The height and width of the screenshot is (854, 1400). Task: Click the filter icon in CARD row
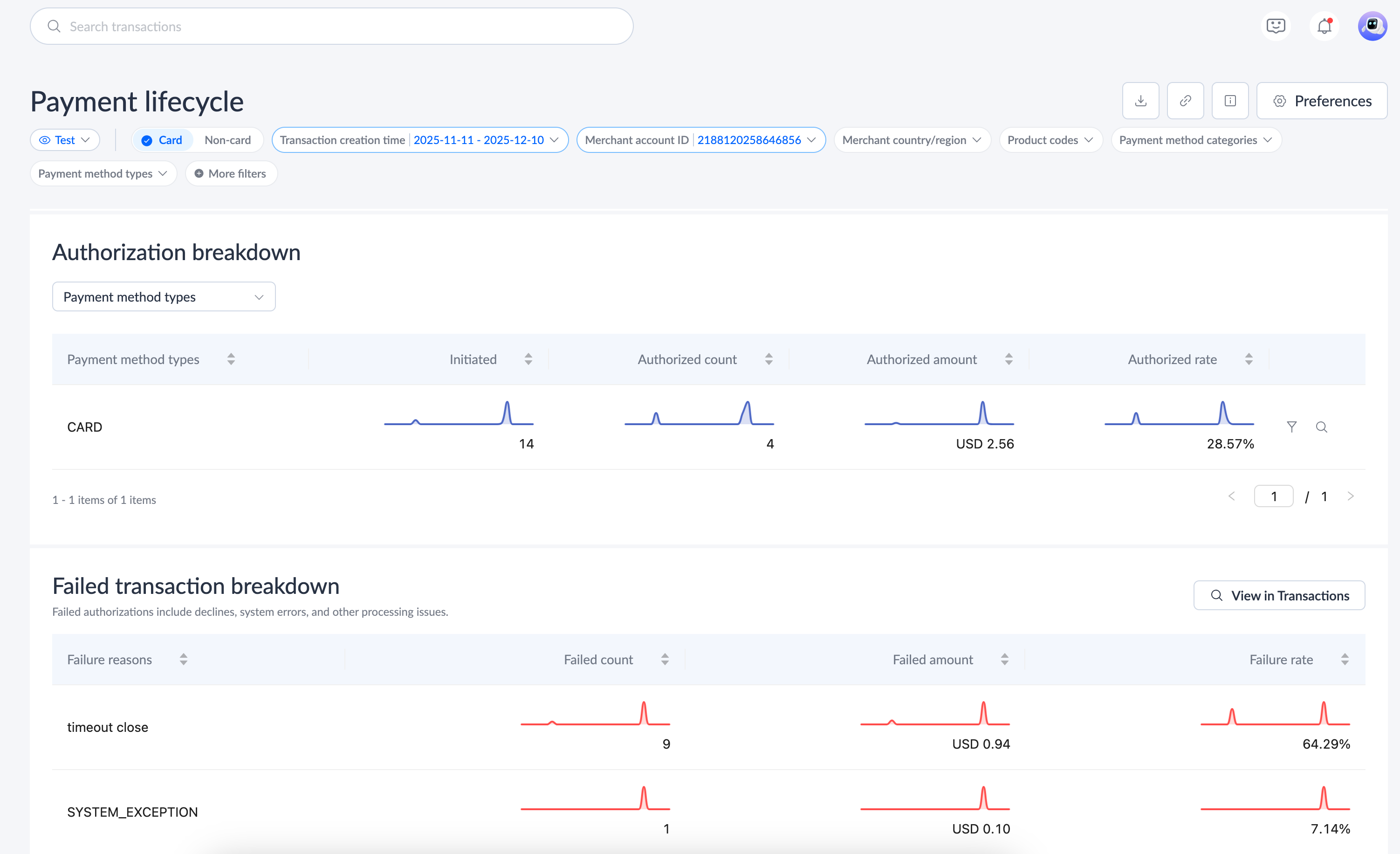pyautogui.click(x=1291, y=427)
